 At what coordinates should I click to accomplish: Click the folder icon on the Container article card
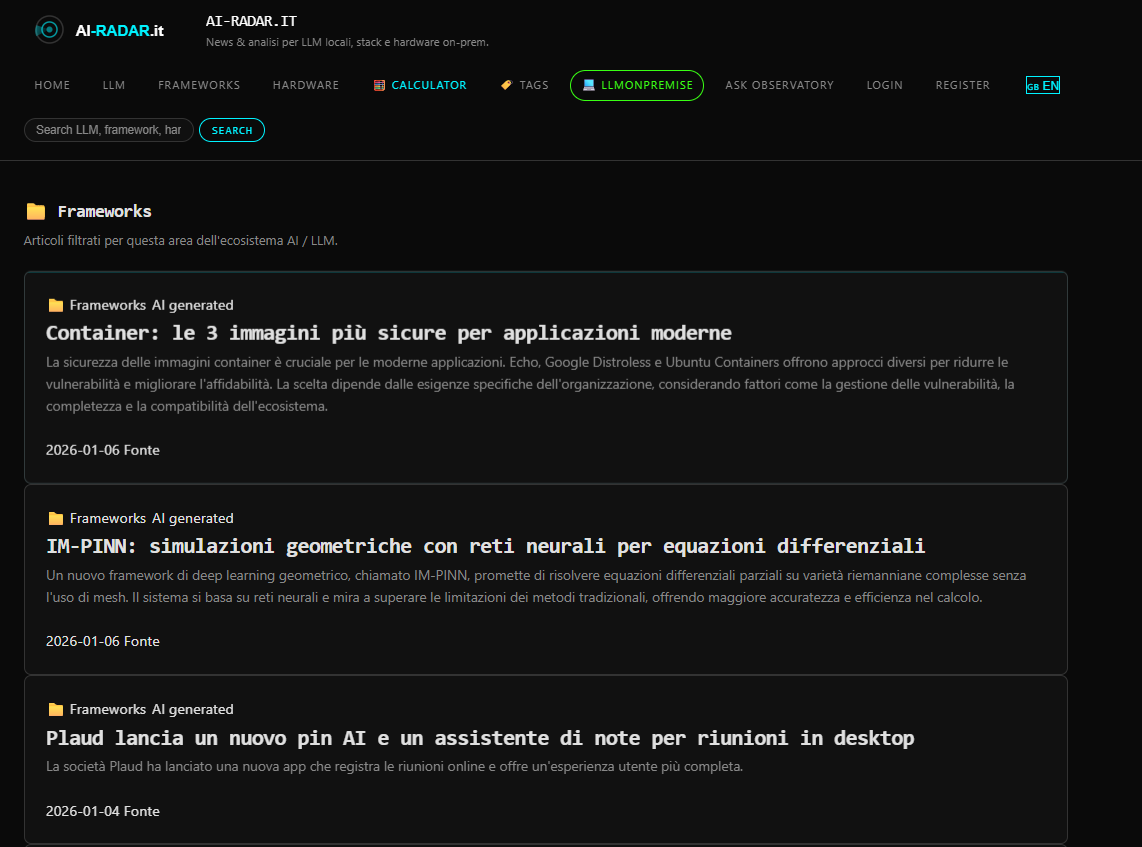pos(58,305)
